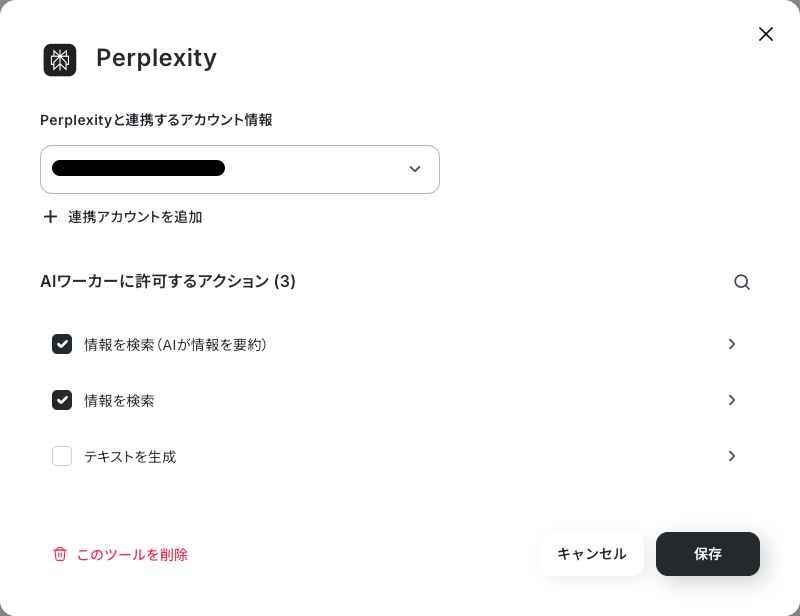The width and height of the screenshot is (800, 616).
Task: Uncheck 情報を検索（AIが情報を要約）checkbox
Action: (62, 344)
